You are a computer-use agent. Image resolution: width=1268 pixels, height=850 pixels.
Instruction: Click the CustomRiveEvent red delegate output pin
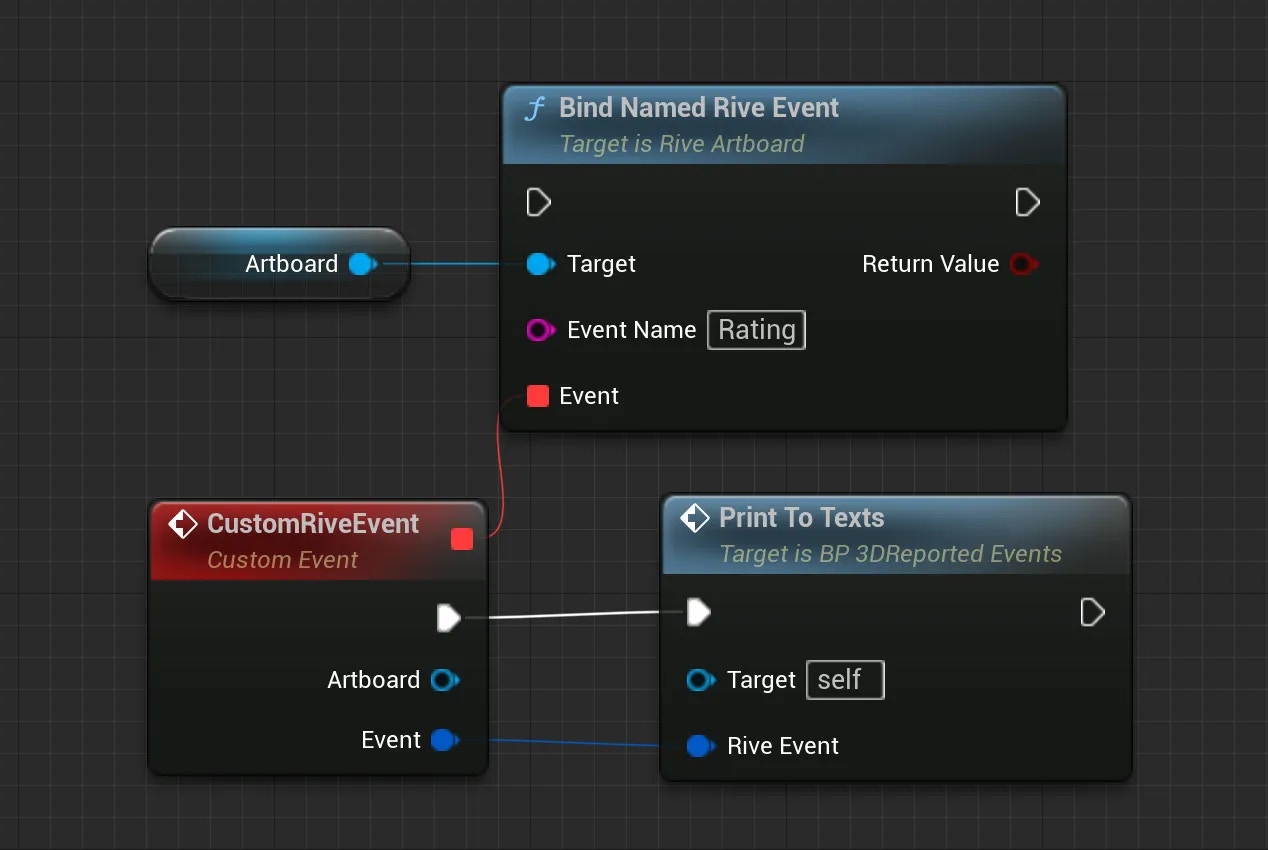click(462, 539)
